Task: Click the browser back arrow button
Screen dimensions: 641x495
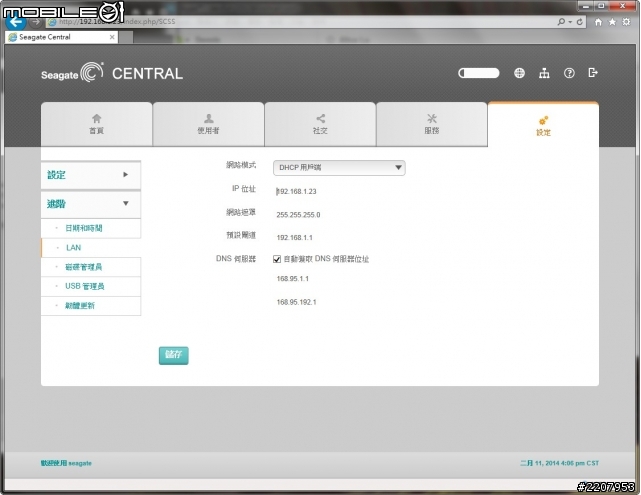Action: (15, 21)
